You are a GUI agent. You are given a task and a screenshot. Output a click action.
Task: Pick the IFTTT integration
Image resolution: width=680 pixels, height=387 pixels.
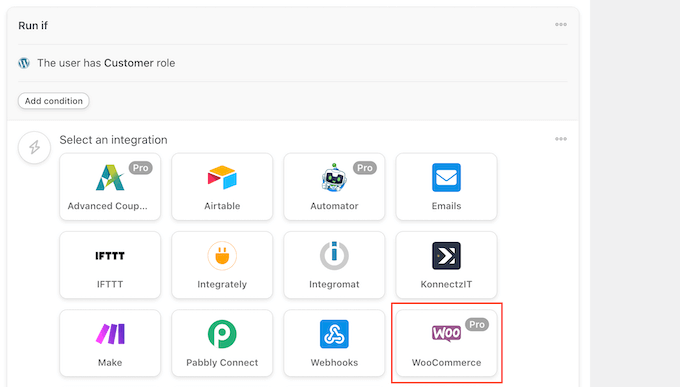pos(110,265)
